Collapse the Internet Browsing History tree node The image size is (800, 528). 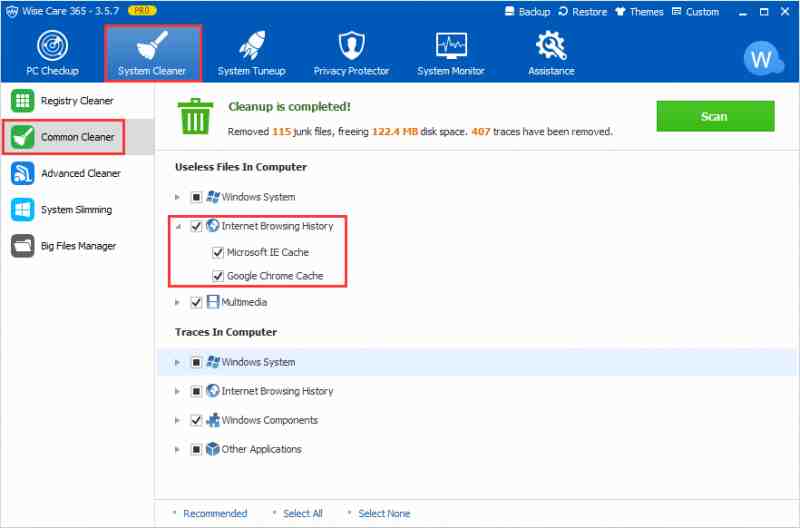tap(178, 227)
